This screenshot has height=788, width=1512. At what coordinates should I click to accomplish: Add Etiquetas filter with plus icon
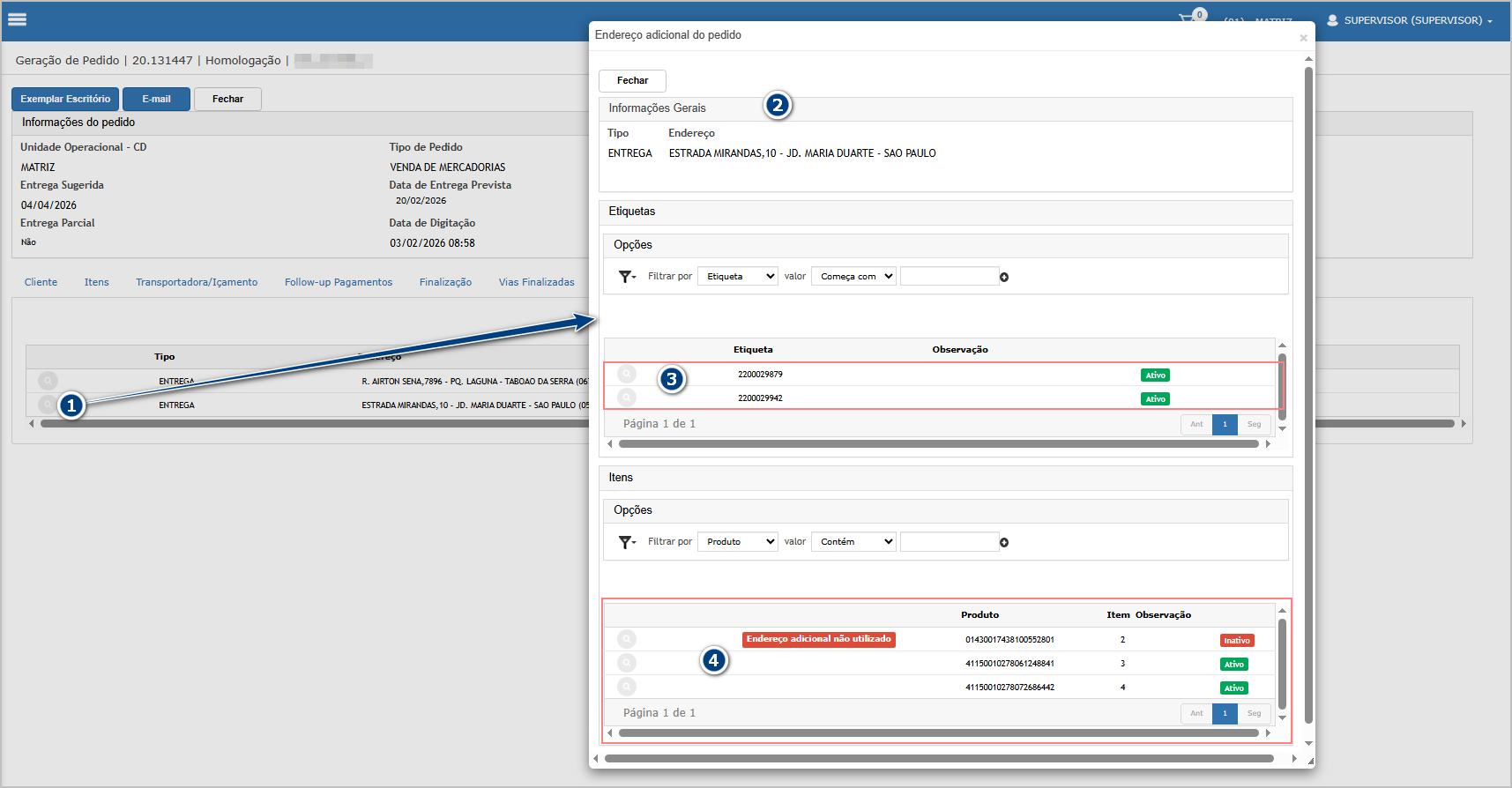(x=1004, y=277)
